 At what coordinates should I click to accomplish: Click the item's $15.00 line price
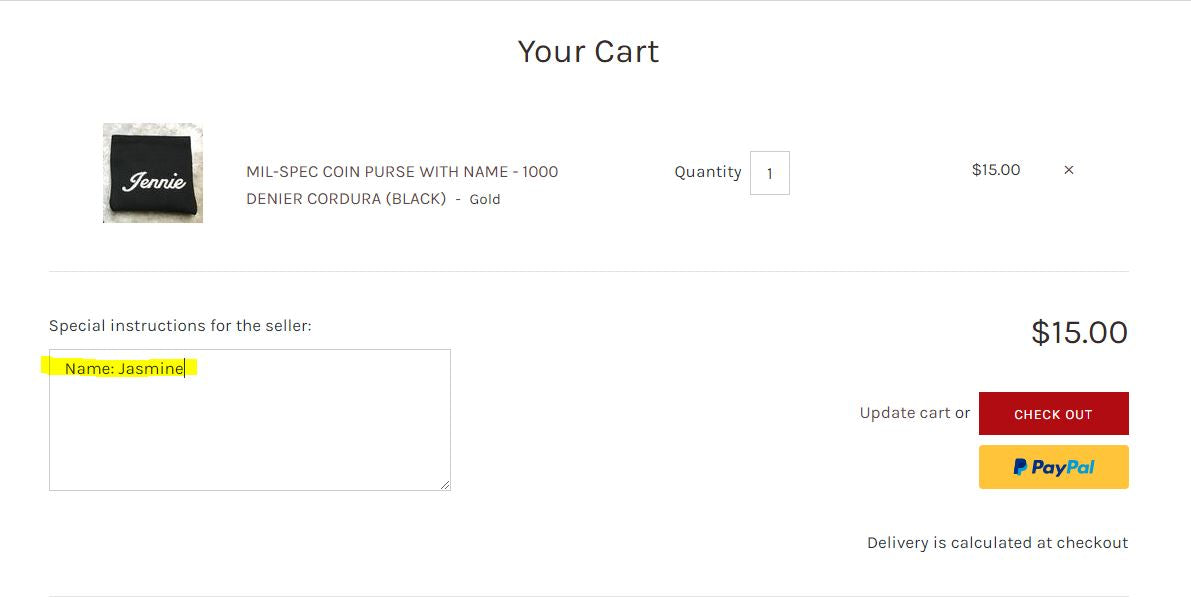pos(996,170)
